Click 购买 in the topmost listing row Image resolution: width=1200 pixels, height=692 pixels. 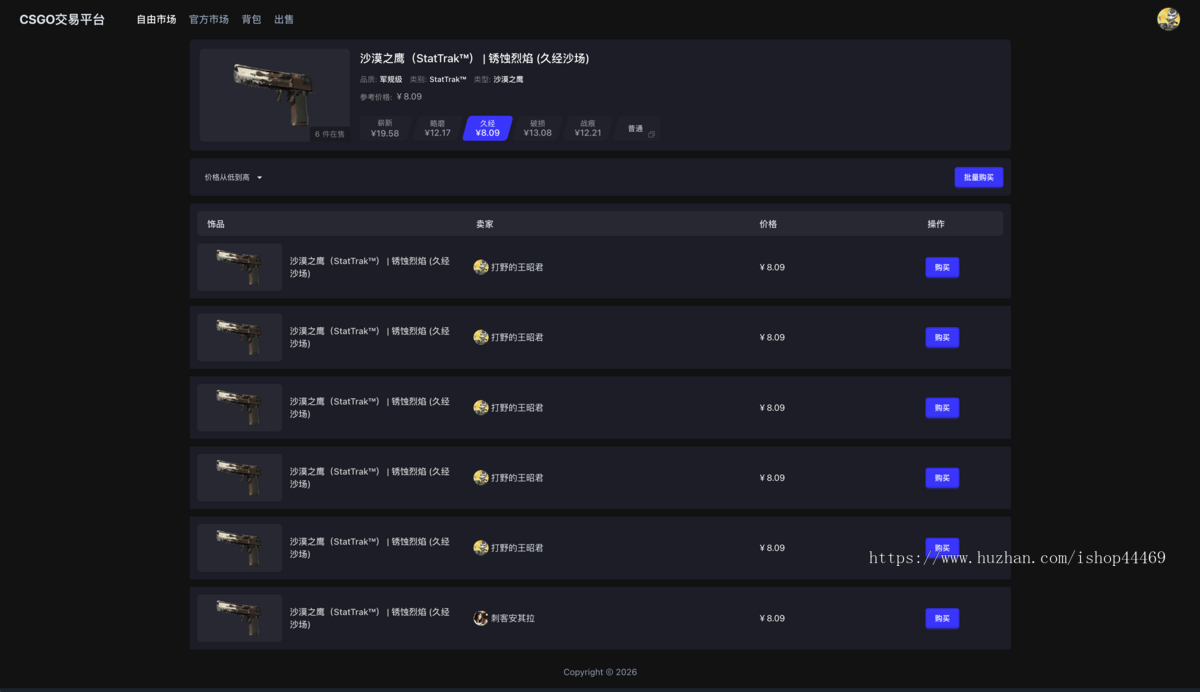942,267
